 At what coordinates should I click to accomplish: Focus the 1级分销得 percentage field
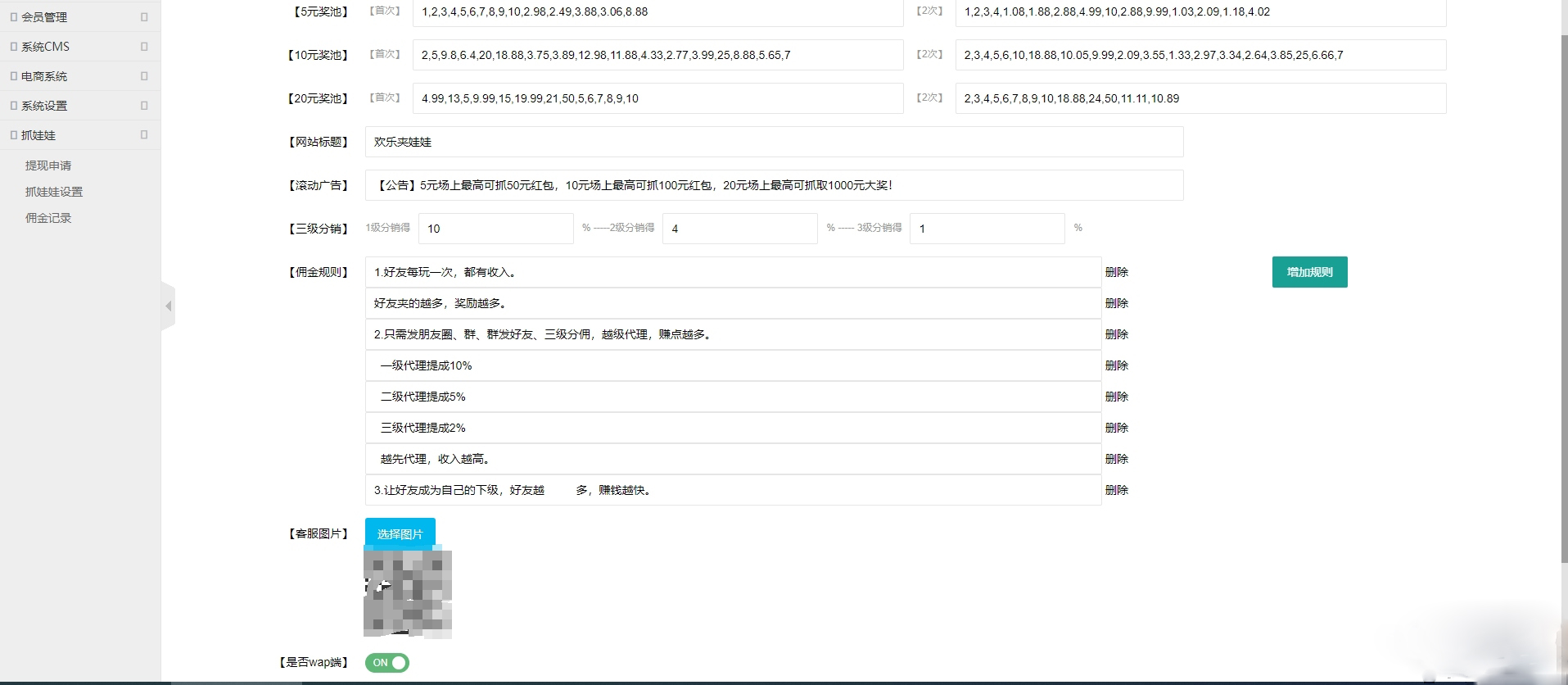click(x=495, y=229)
